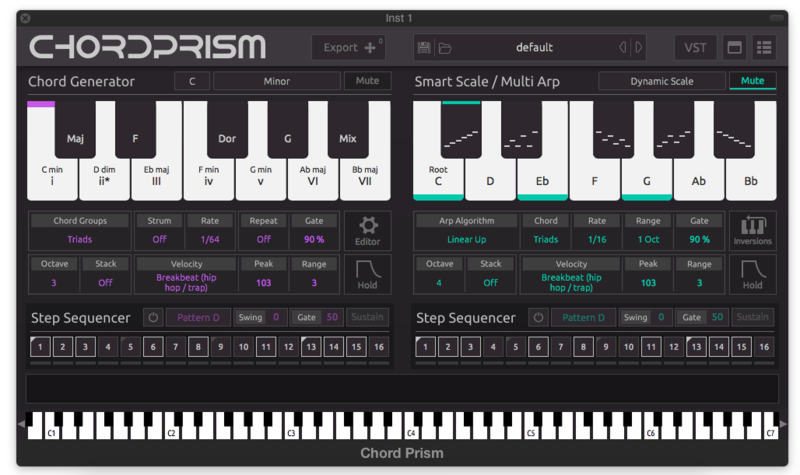Viewport: 800px width, 475px height.
Task: Open the chord Editor gear icon
Action: (368, 231)
